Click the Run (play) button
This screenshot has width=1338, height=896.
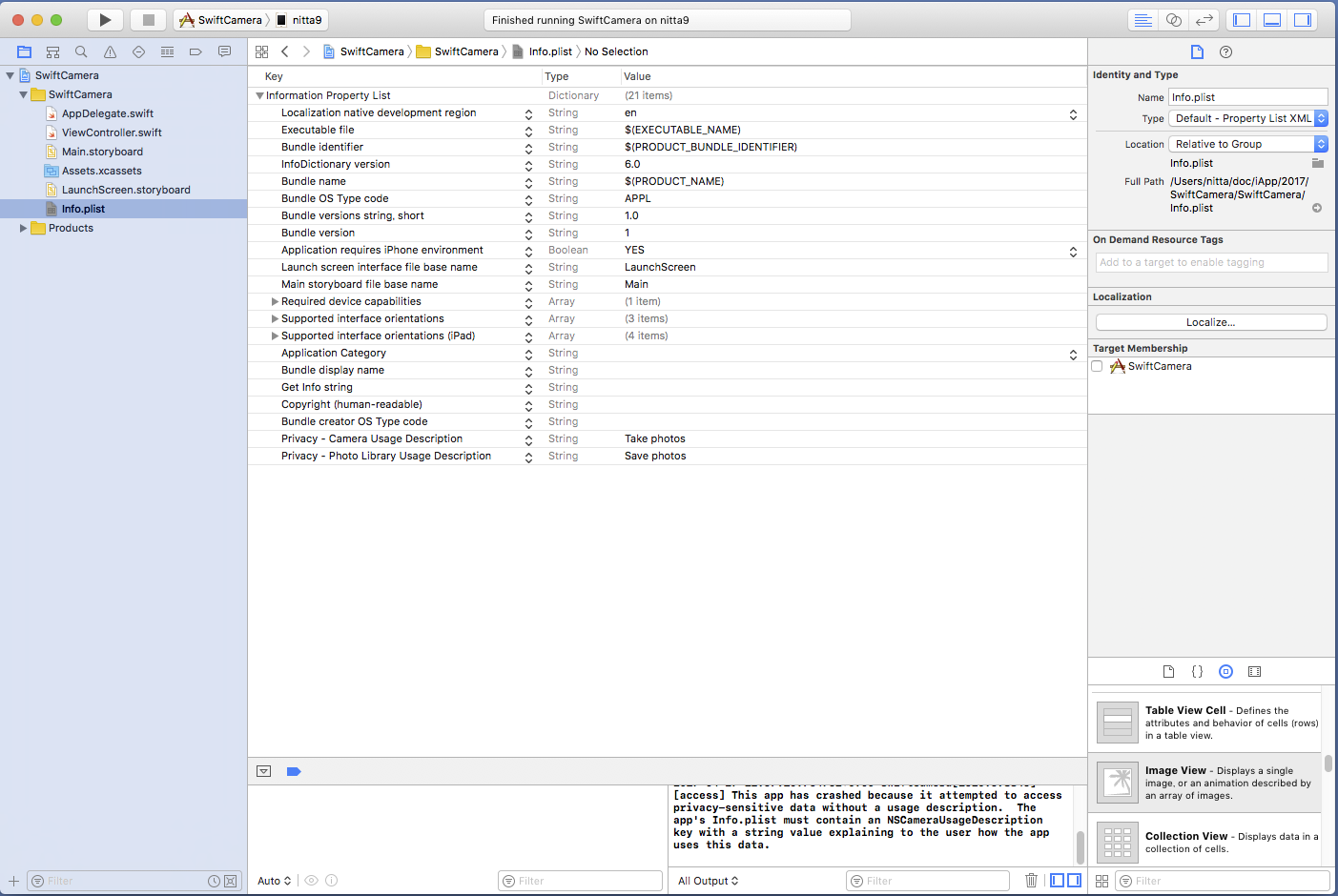105,20
